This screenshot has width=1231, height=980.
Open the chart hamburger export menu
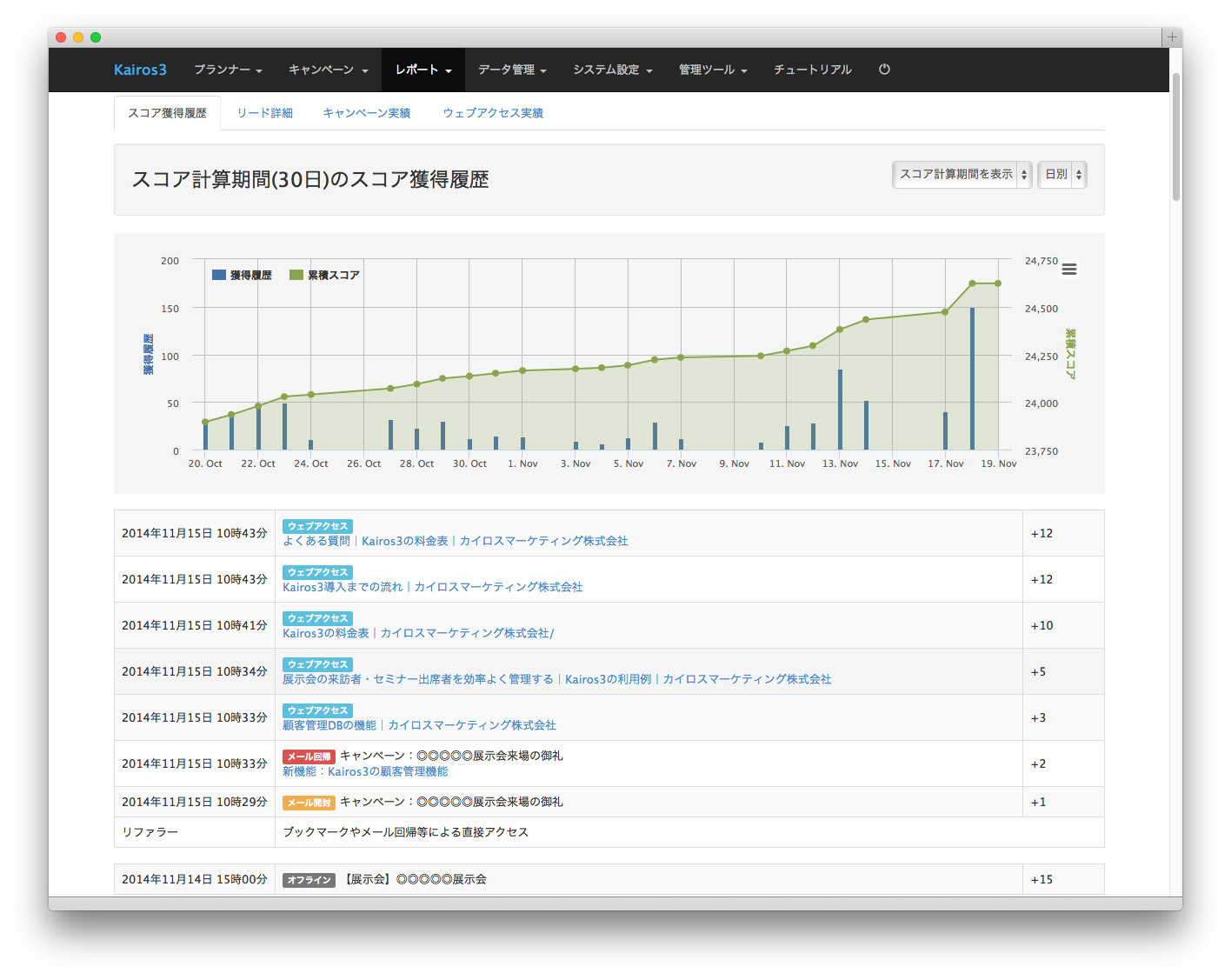(x=1069, y=270)
